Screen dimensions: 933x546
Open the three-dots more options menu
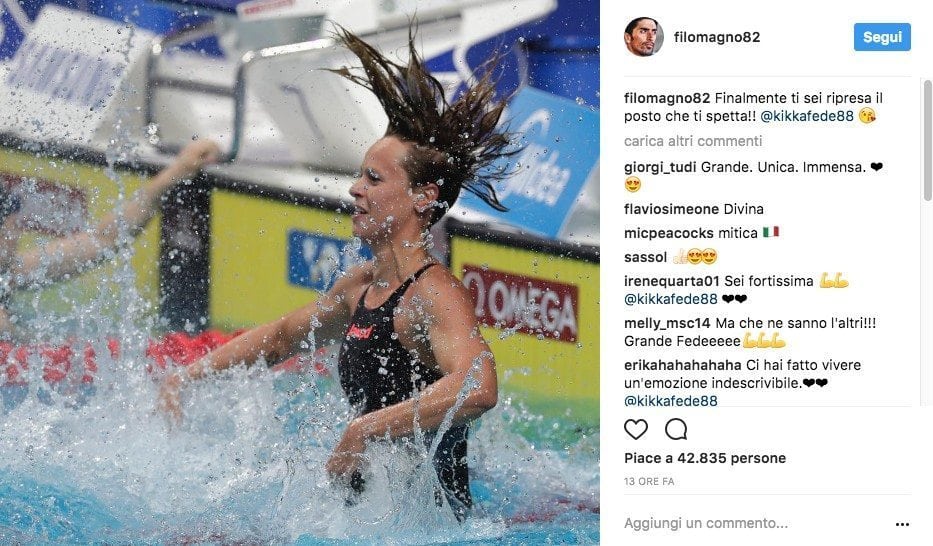[x=902, y=524]
